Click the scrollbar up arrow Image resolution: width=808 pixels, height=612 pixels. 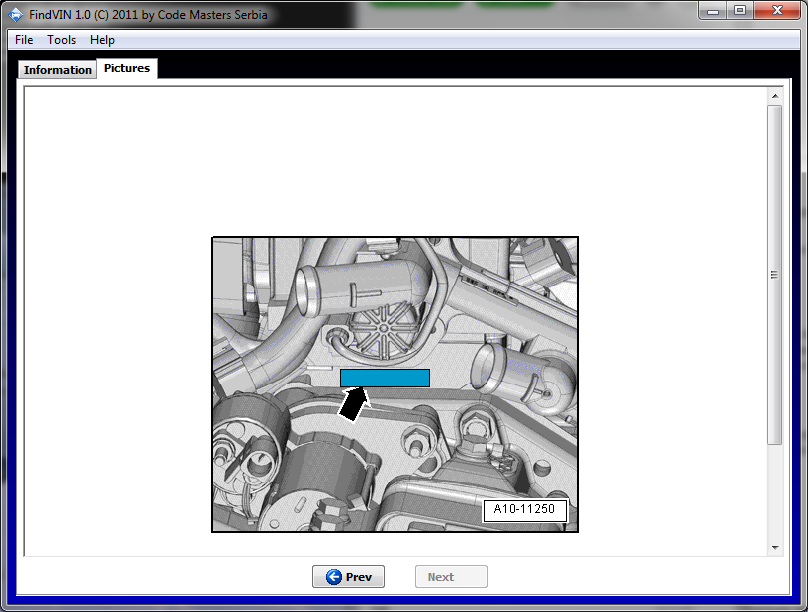pyautogui.click(x=775, y=96)
